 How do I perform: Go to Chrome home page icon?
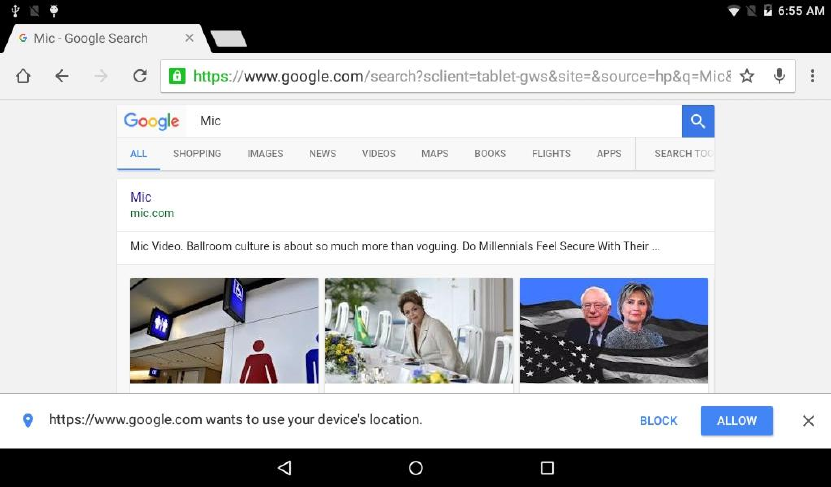coord(23,76)
